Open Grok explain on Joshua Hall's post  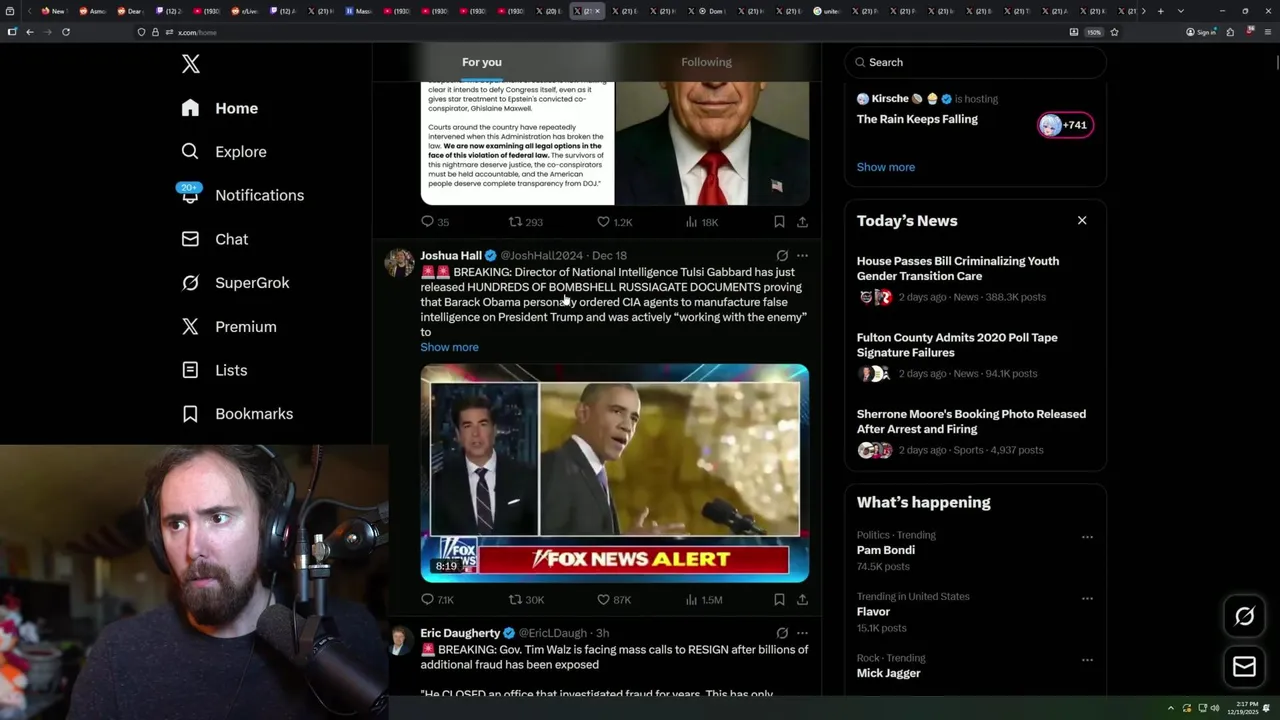(782, 256)
